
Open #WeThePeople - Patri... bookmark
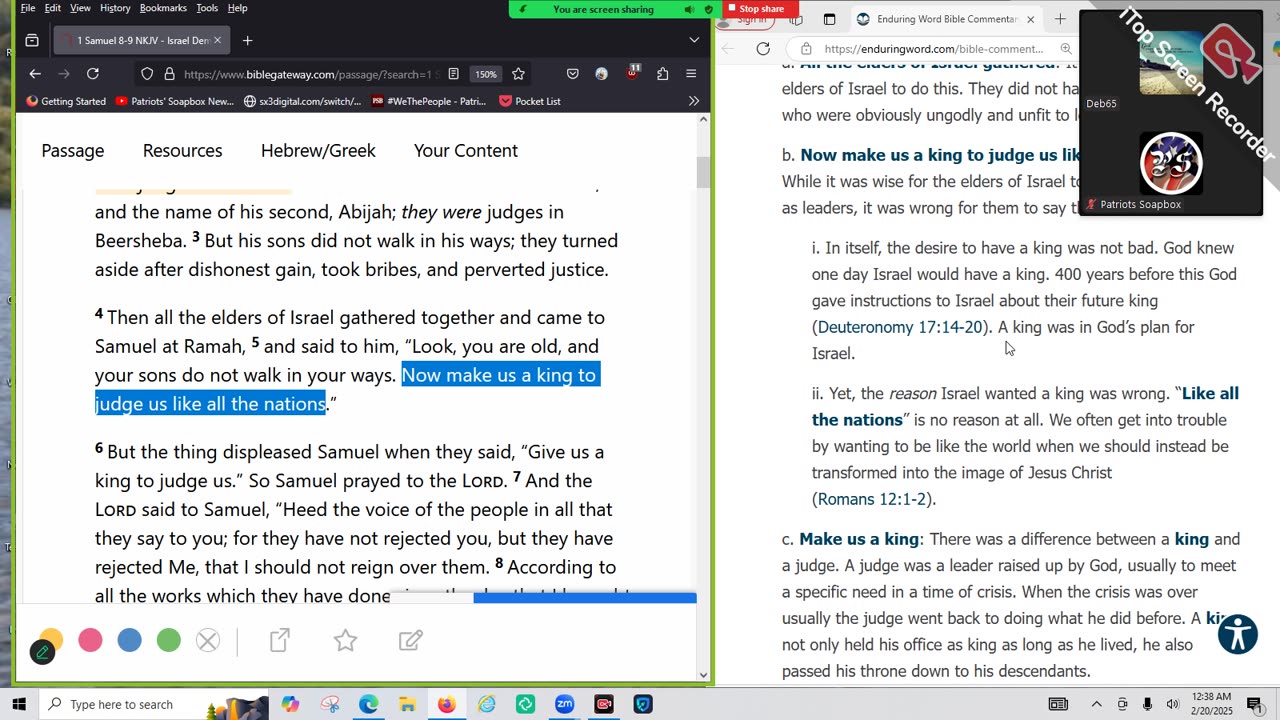(429, 101)
